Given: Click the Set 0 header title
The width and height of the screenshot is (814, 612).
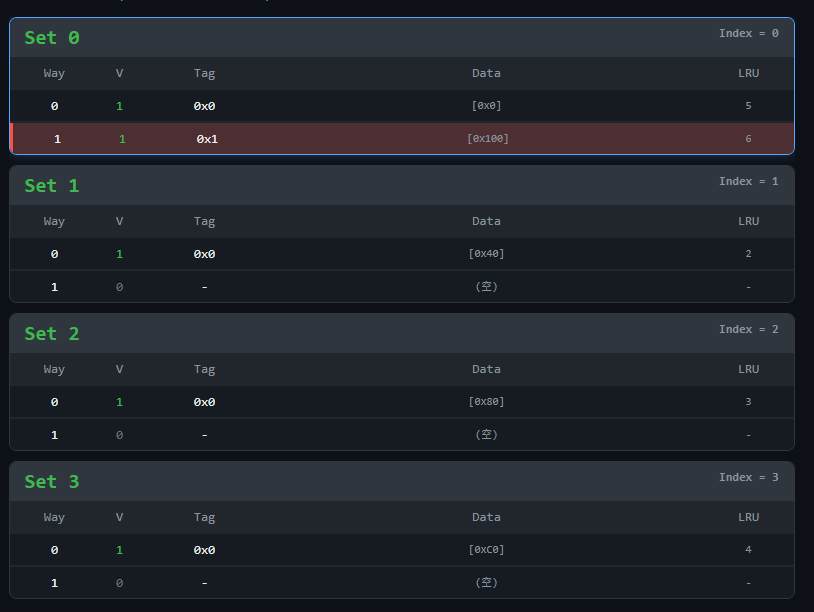Looking at the screenshot, I should point(52,38).
